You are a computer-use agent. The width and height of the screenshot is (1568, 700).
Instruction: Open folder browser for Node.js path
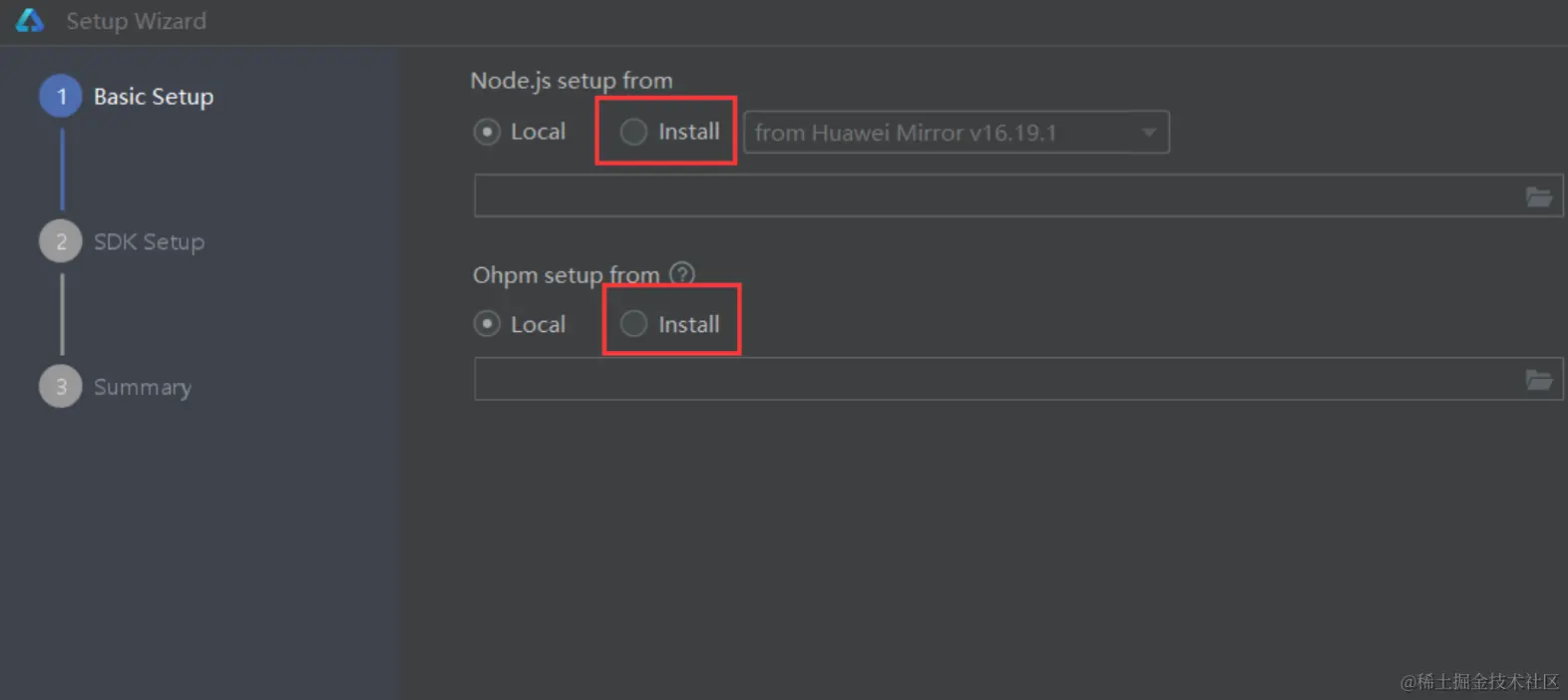[1538, 196]
